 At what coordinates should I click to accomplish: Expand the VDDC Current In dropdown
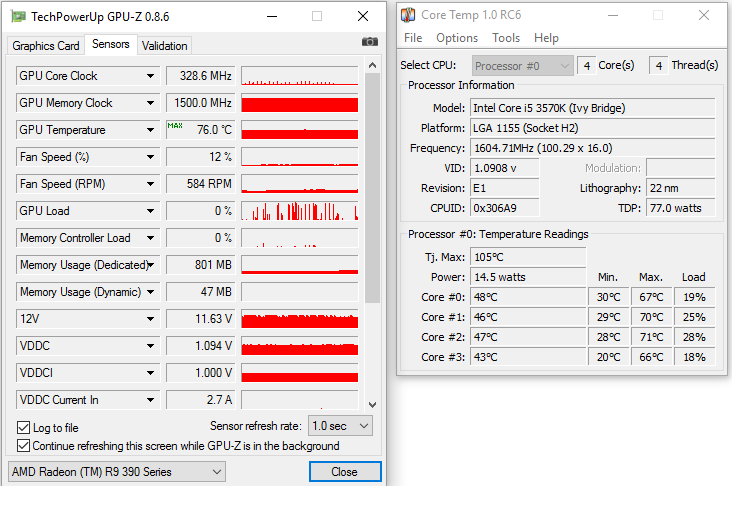150,400
